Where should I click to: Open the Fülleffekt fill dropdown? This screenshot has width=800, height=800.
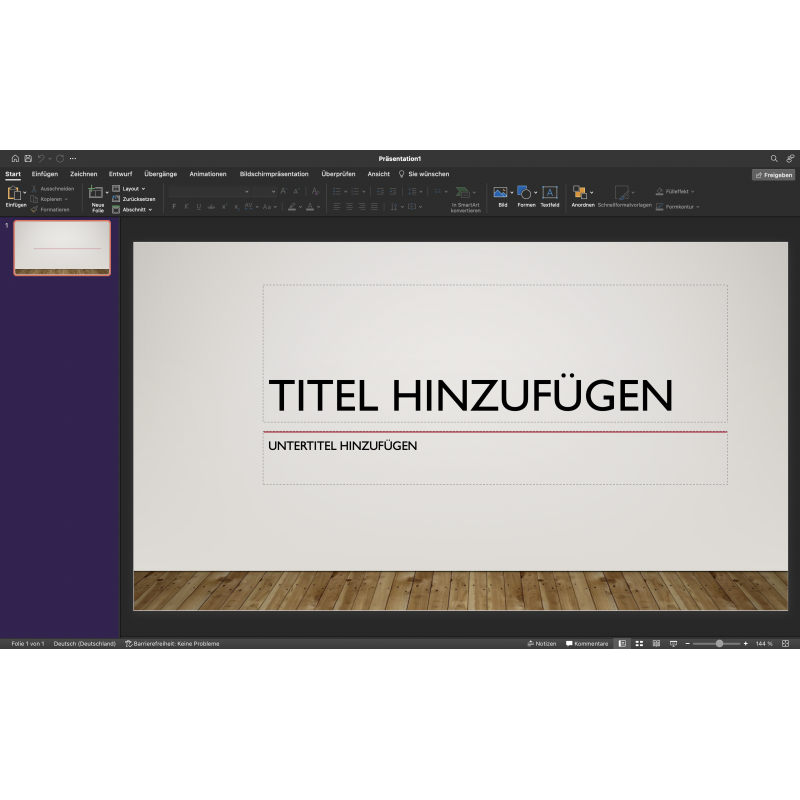[x=676, y=191]
